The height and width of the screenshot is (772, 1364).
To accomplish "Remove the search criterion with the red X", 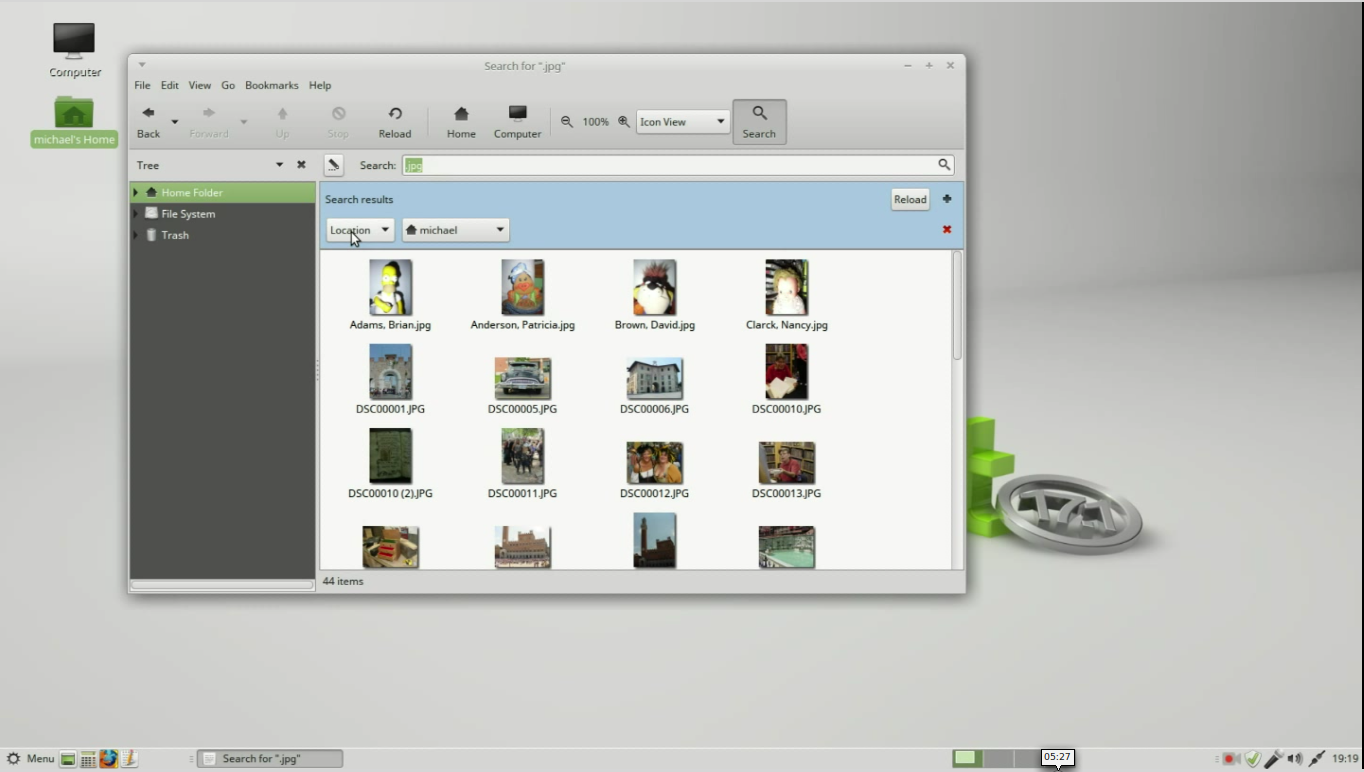I will (x=947, y=230).
